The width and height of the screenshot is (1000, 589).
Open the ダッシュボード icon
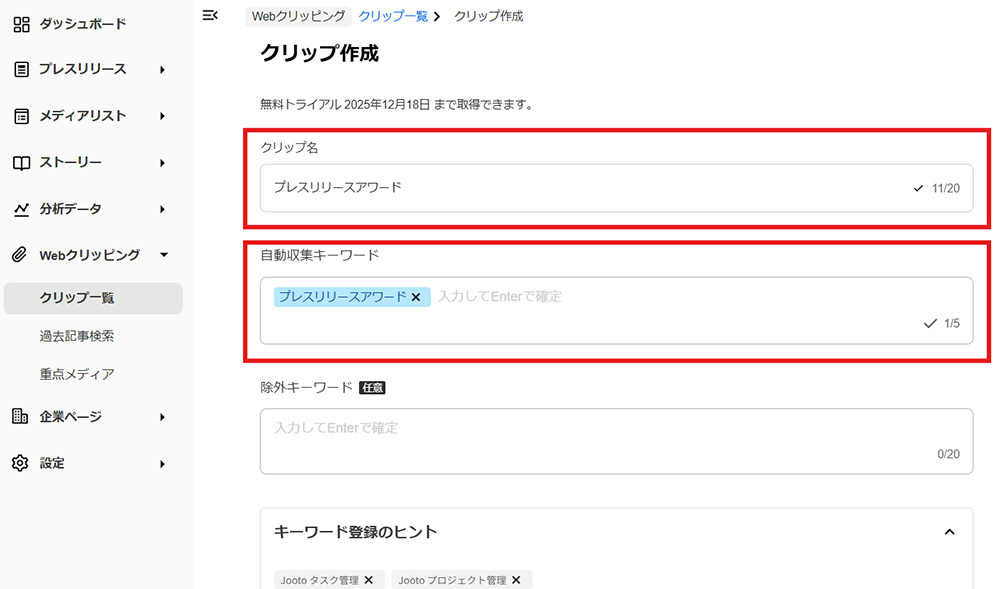tap(20, 24)
